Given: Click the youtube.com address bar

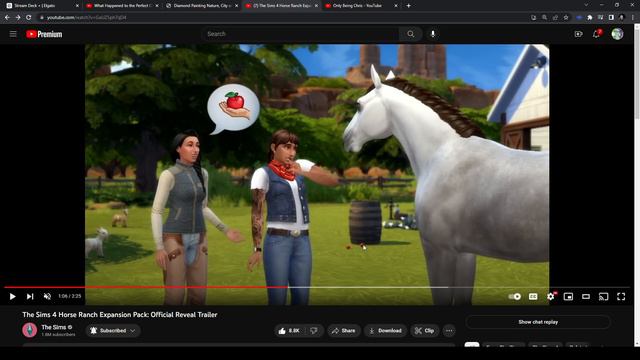Looking at the screenshot, I should pyautogui.click(x=282, y=18).
